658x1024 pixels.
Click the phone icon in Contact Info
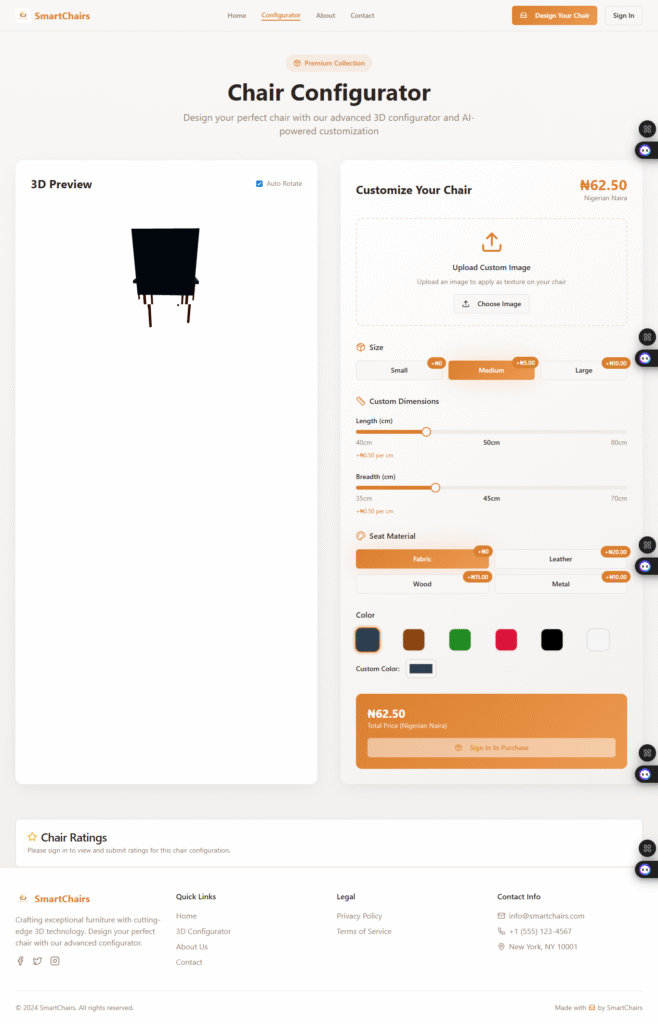tap(501, 931)
